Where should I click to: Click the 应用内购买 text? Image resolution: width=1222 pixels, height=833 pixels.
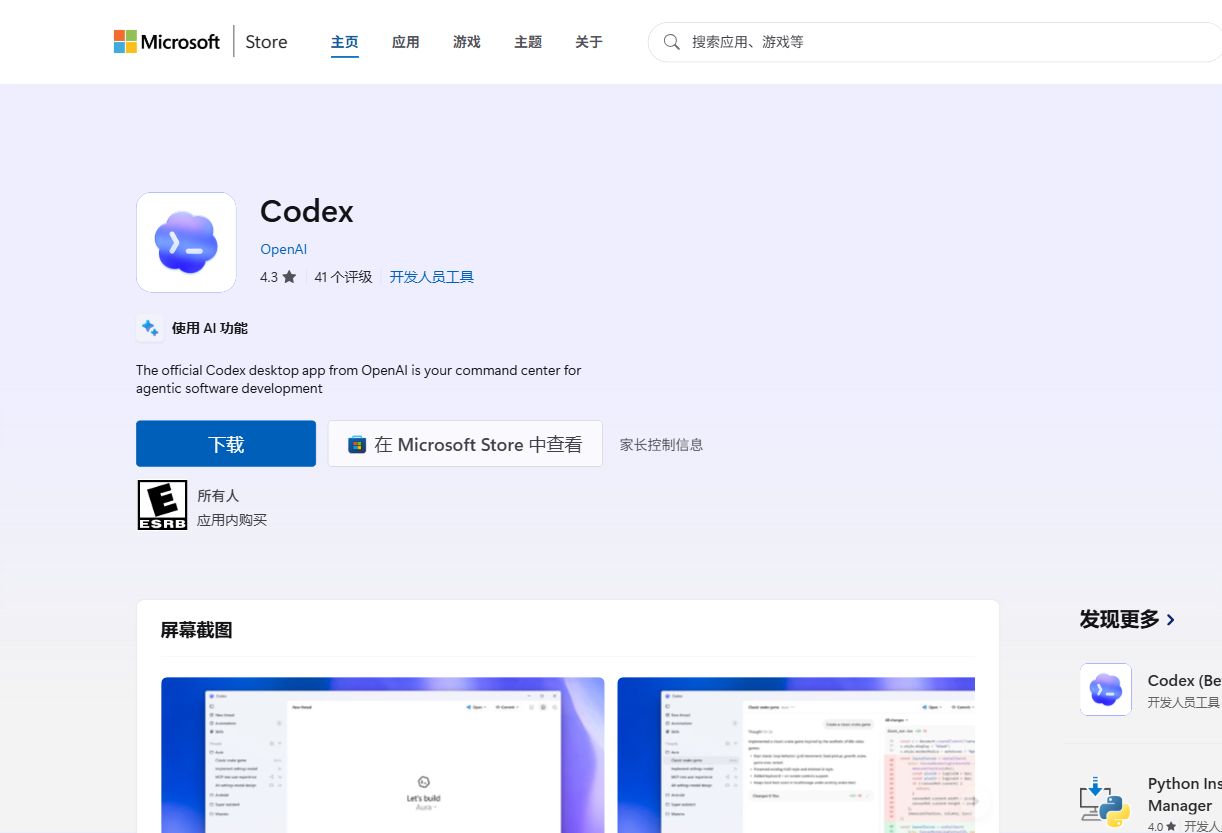(x=232, y=520)
